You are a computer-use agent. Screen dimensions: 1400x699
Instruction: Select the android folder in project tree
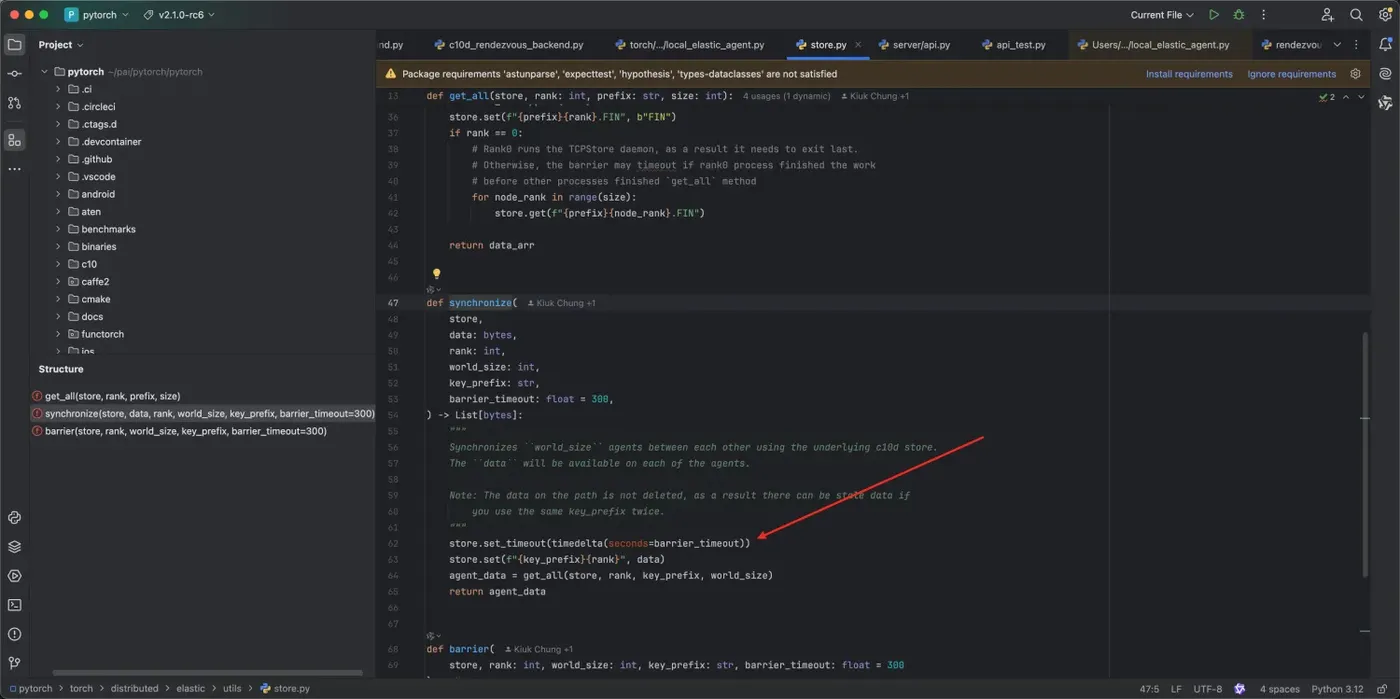(98, 194)
